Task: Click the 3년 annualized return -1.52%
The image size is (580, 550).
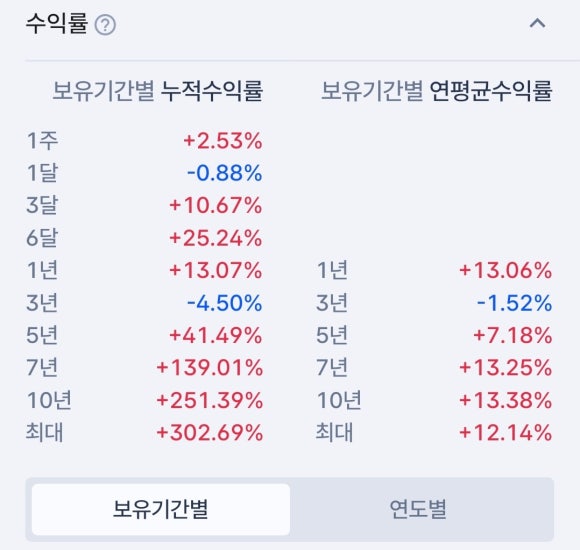Action: 515,303
